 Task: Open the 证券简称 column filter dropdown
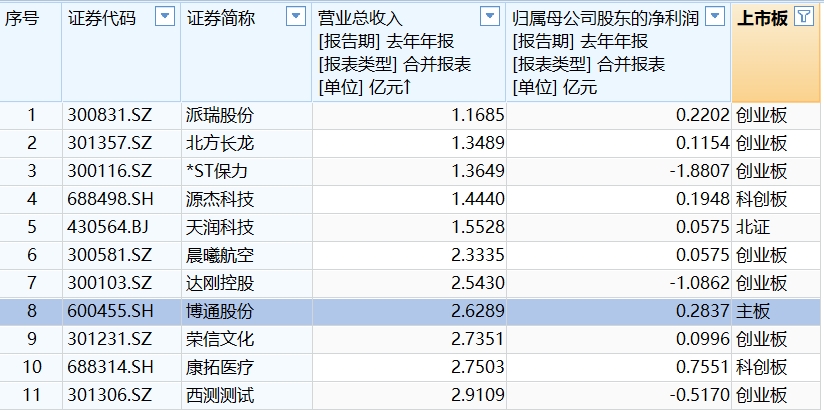296,17
